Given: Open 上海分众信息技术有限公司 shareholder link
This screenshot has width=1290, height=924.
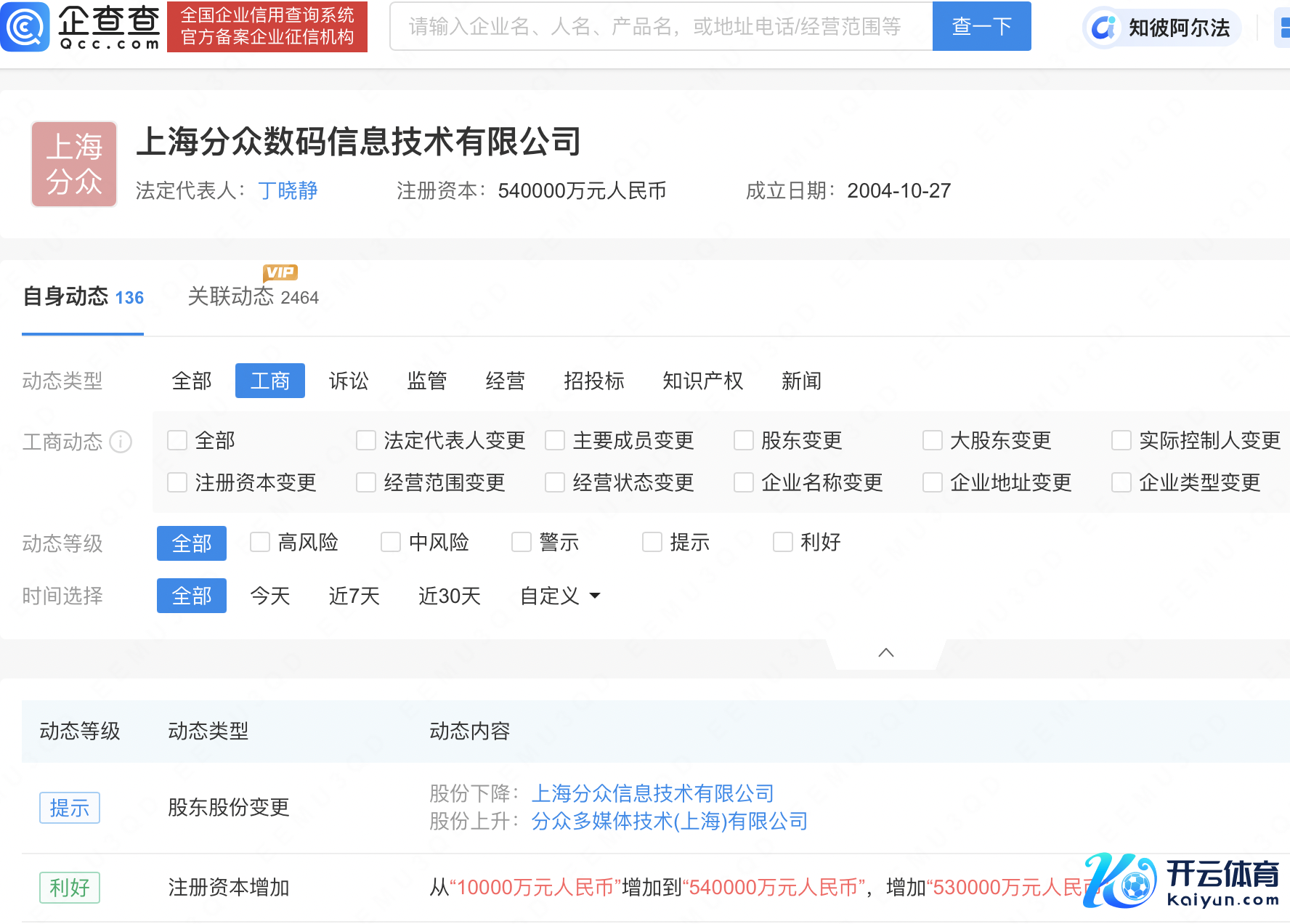Looking at the screenshot, I should tap(652, 793).
